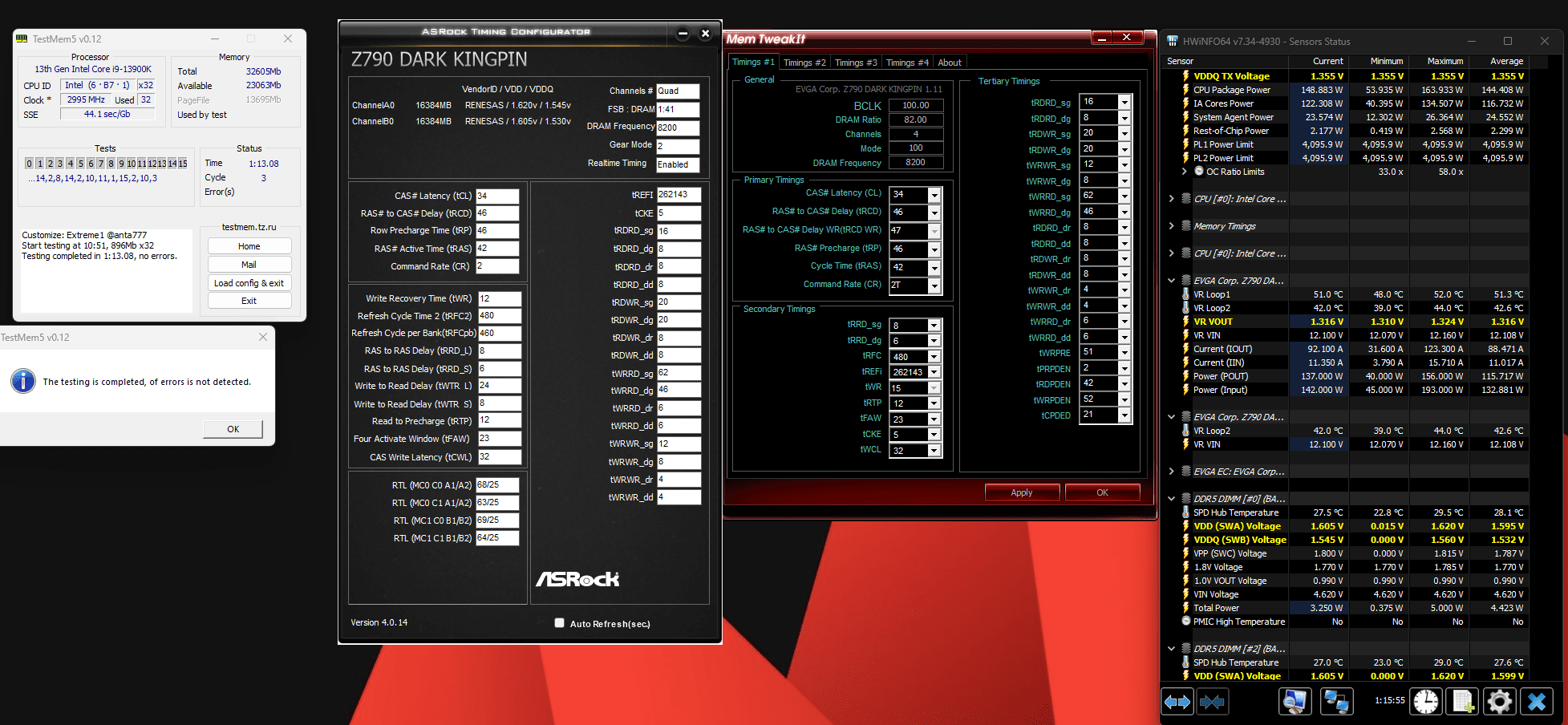Open HWiNFO sensor settings gear icon
Viewport: 1568px width, 725px height.
[1499, 702]
